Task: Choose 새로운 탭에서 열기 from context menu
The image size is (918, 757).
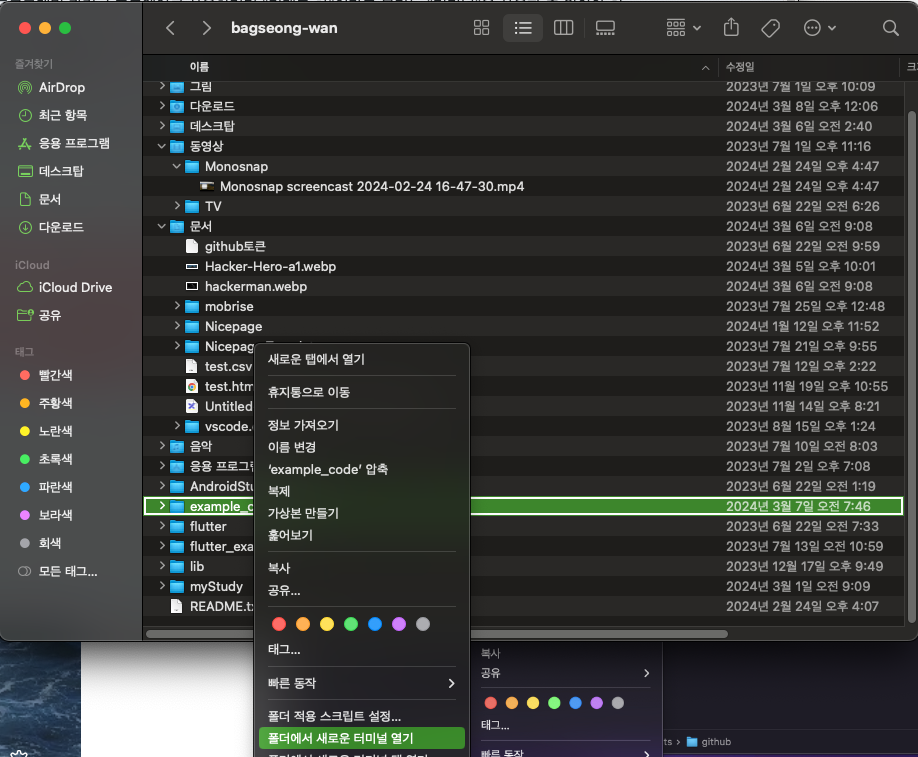Action: click(x=362, y=359)
